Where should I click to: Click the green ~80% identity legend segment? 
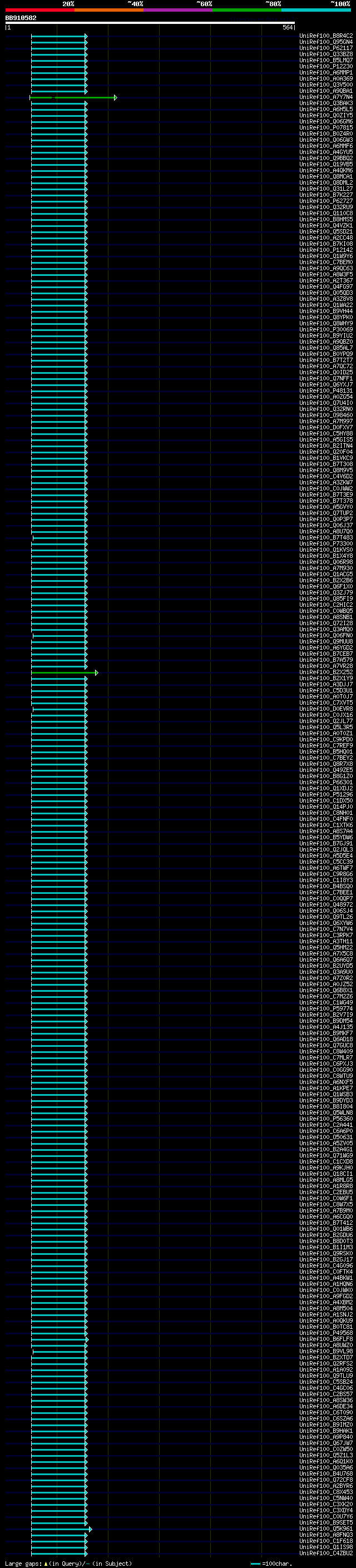(x=247, y=10)
